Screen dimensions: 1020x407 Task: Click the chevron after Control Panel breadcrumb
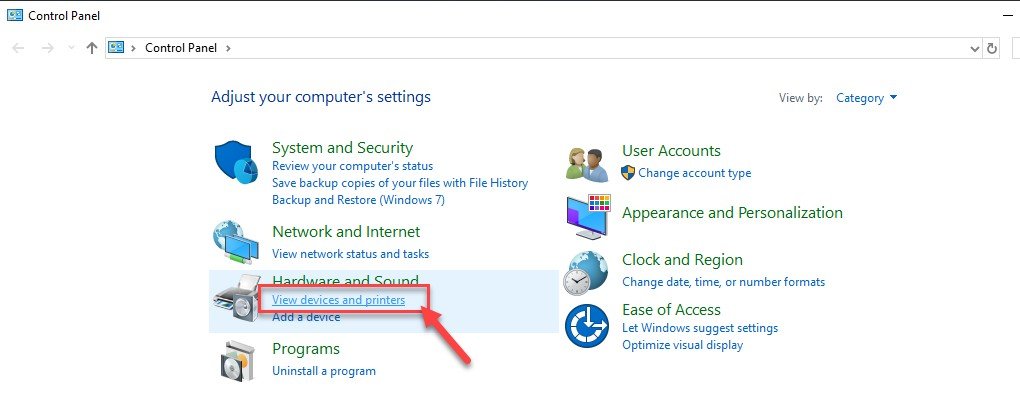[228, 48]
